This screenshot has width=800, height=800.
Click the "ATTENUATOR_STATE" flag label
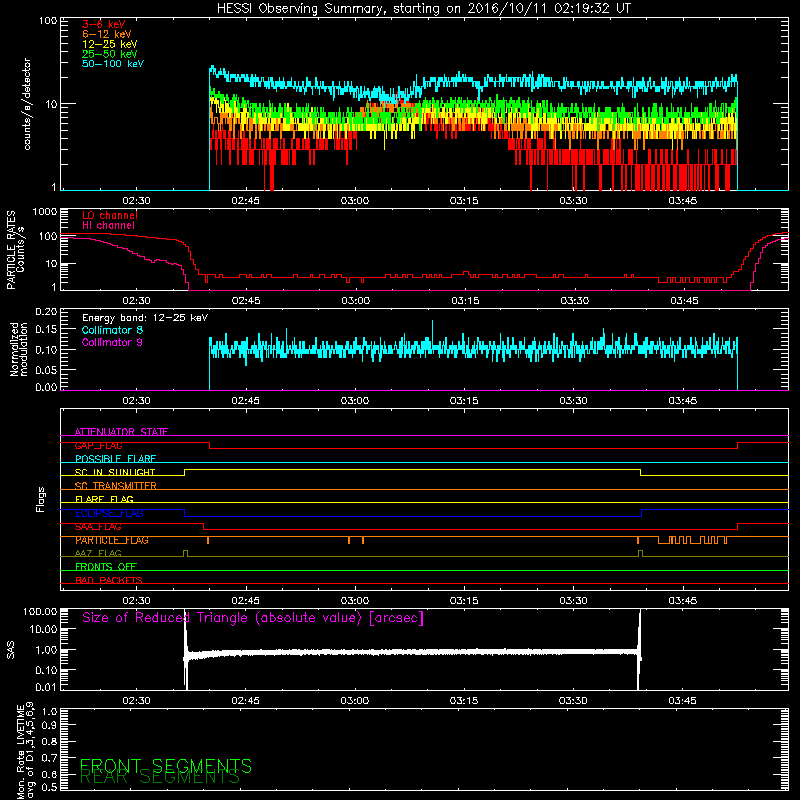pos(121,432)
